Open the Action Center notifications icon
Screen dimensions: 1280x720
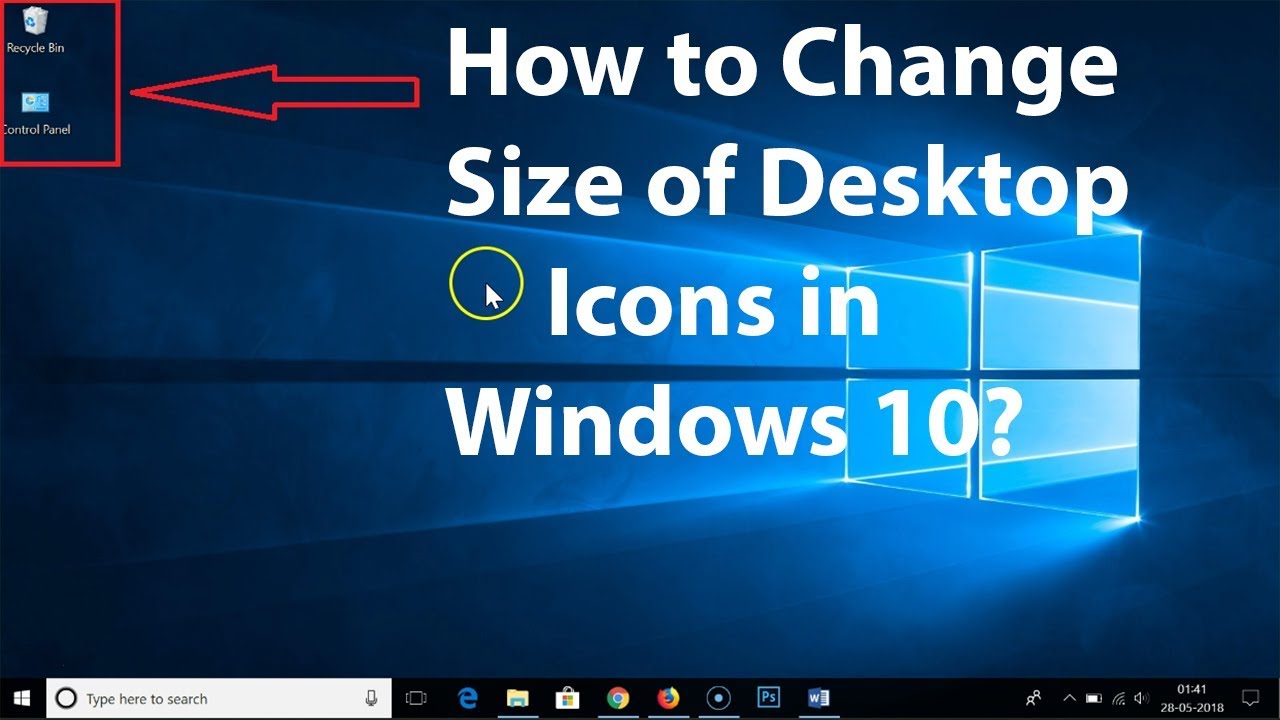[1250, 698]
